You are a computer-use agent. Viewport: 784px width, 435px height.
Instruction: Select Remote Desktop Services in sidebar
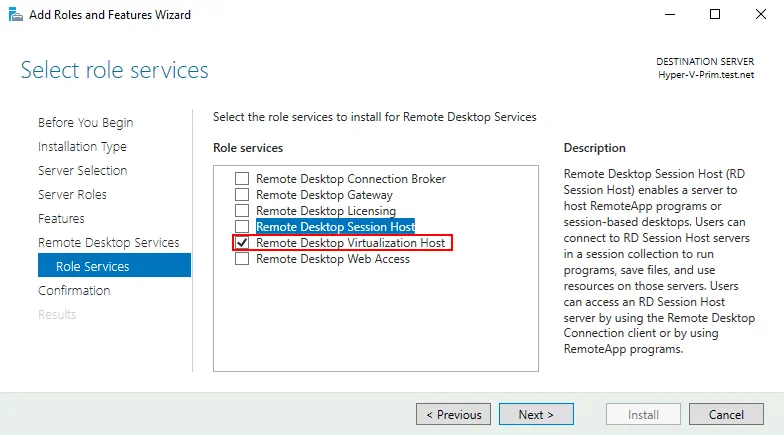click(108, 243)
